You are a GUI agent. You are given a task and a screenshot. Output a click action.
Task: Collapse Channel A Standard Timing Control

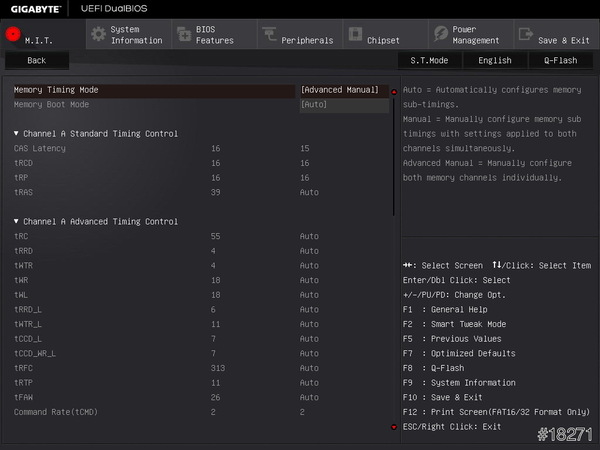(x=17, y=133)
